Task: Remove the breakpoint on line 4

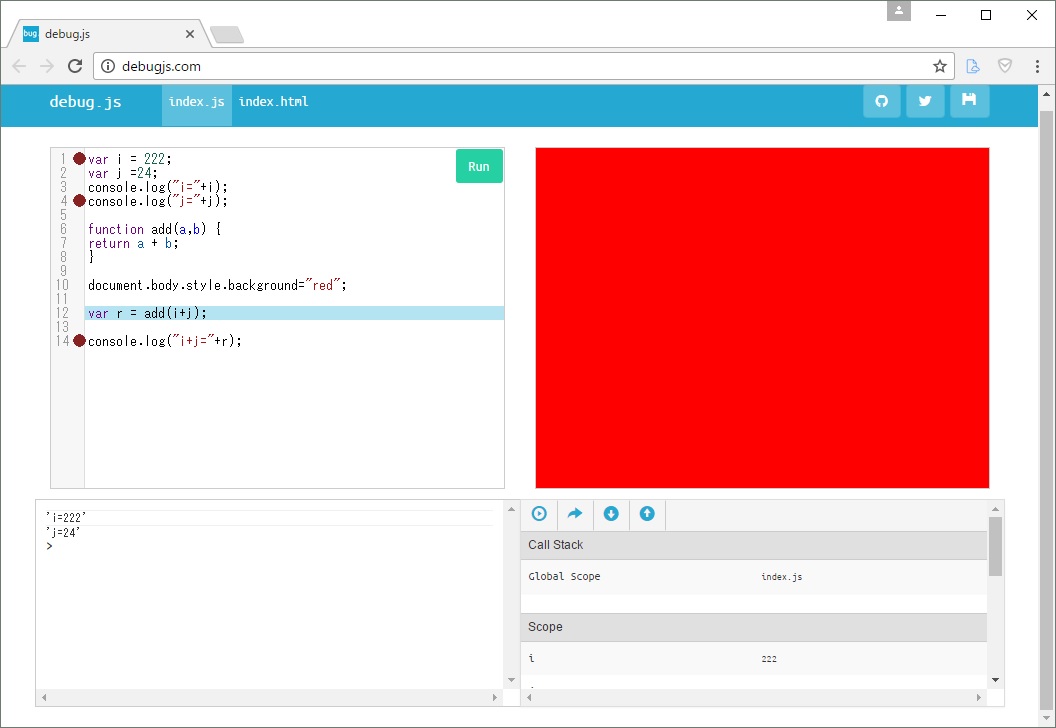Action: [x=79, y=201]
